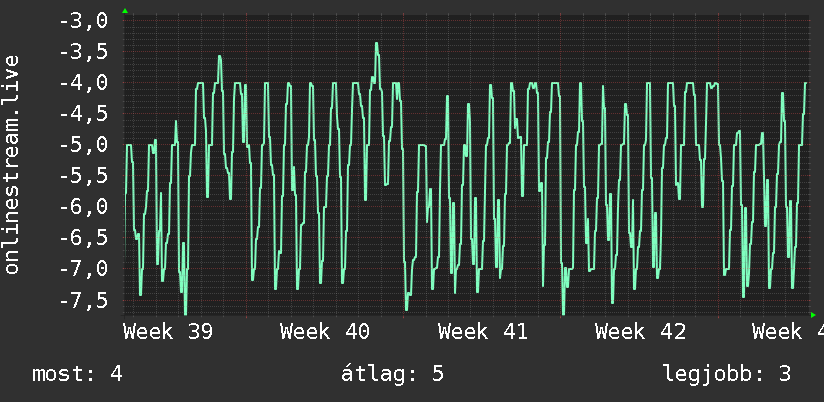This screenshot has height=402, width=824.
Task: Select the '-7,5' y-axis value
Action: tap(83, 300)
